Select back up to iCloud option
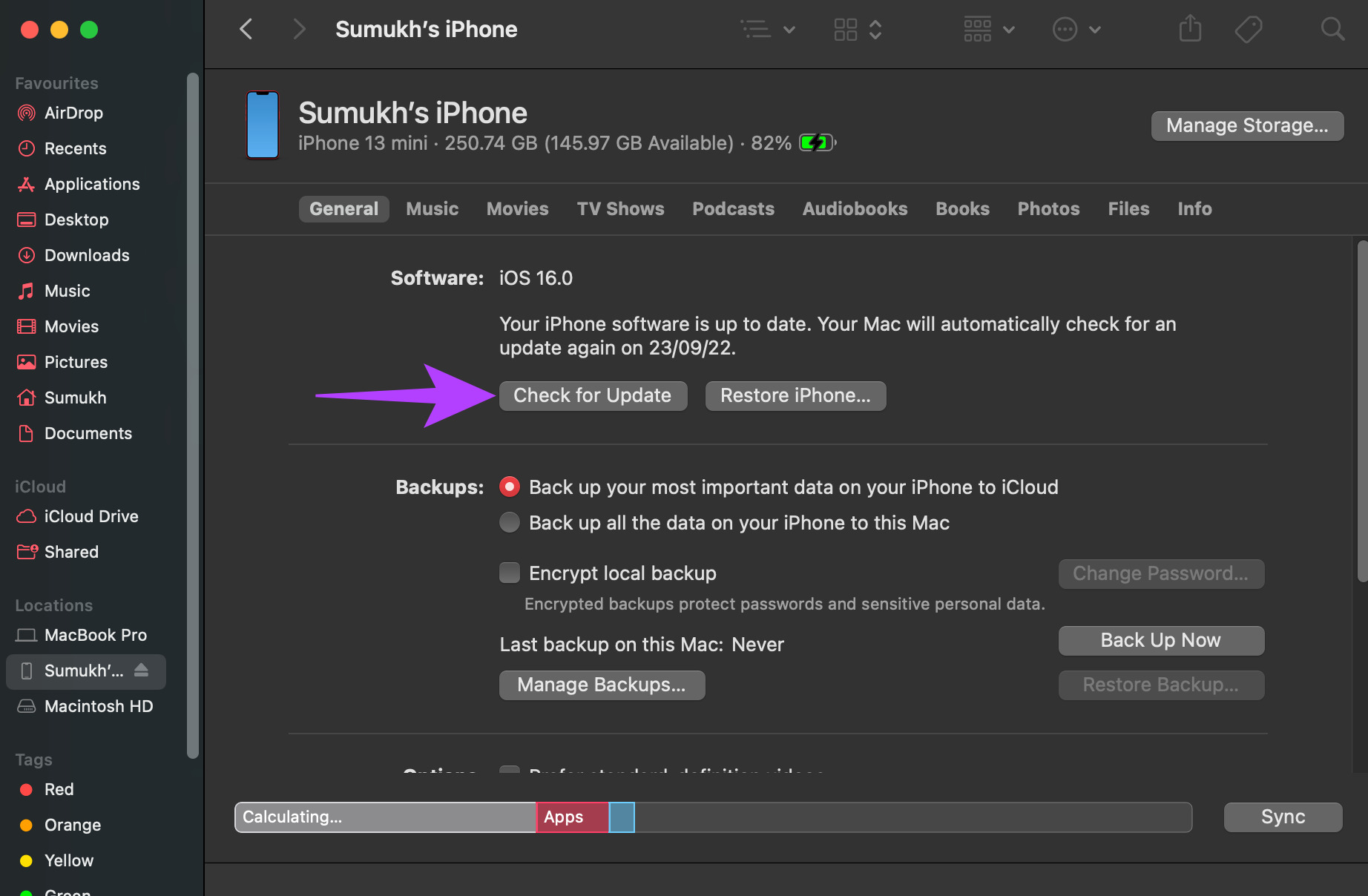 pyautogui.click(x=510, y=487)
